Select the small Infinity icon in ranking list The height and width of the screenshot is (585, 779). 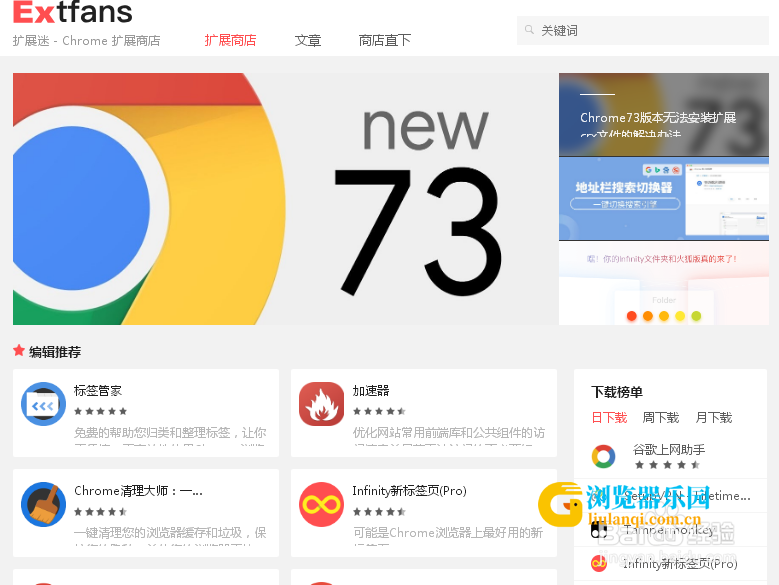(x=599, y=564)
